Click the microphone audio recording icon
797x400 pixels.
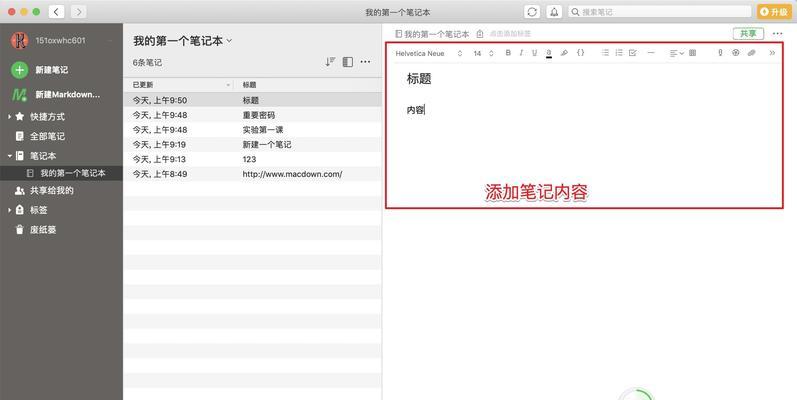720,53
